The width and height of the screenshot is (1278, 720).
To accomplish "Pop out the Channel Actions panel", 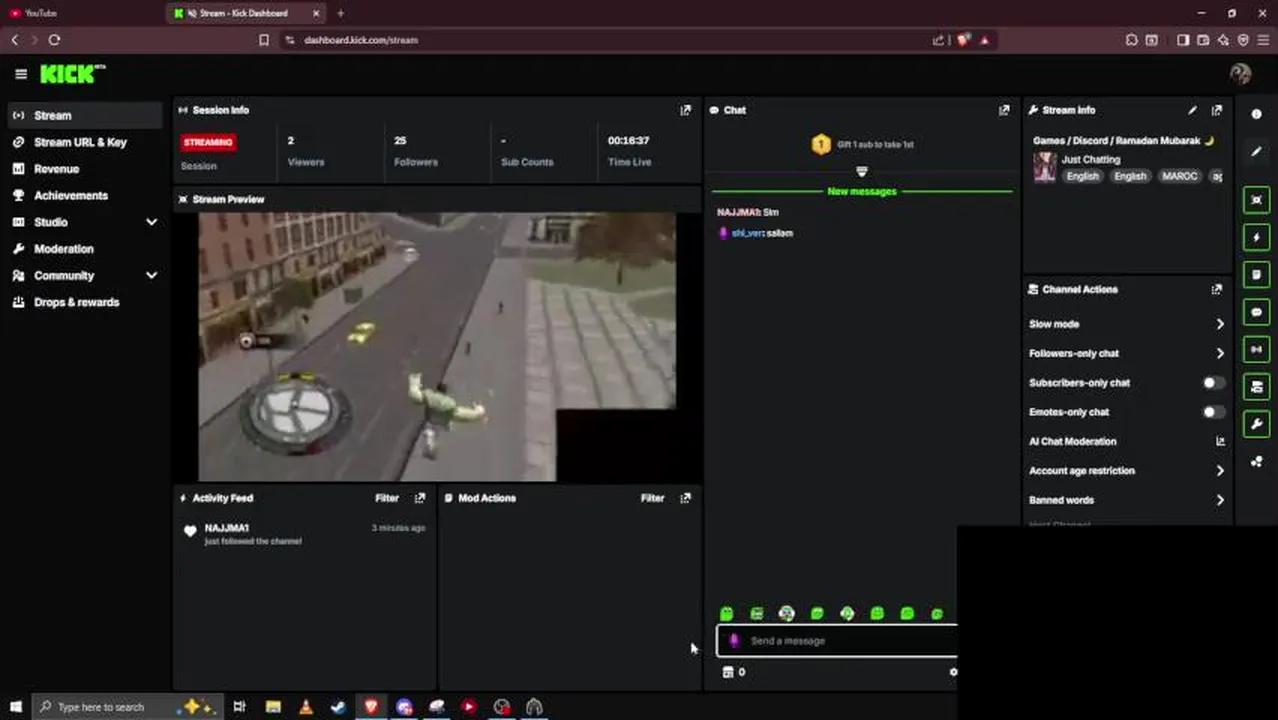I will (1217, 289).
